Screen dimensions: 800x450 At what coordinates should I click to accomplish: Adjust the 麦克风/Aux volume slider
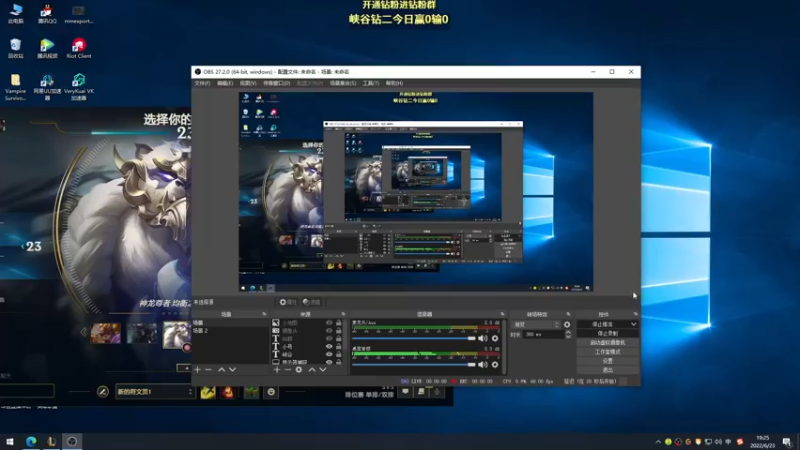click(413, 338)
